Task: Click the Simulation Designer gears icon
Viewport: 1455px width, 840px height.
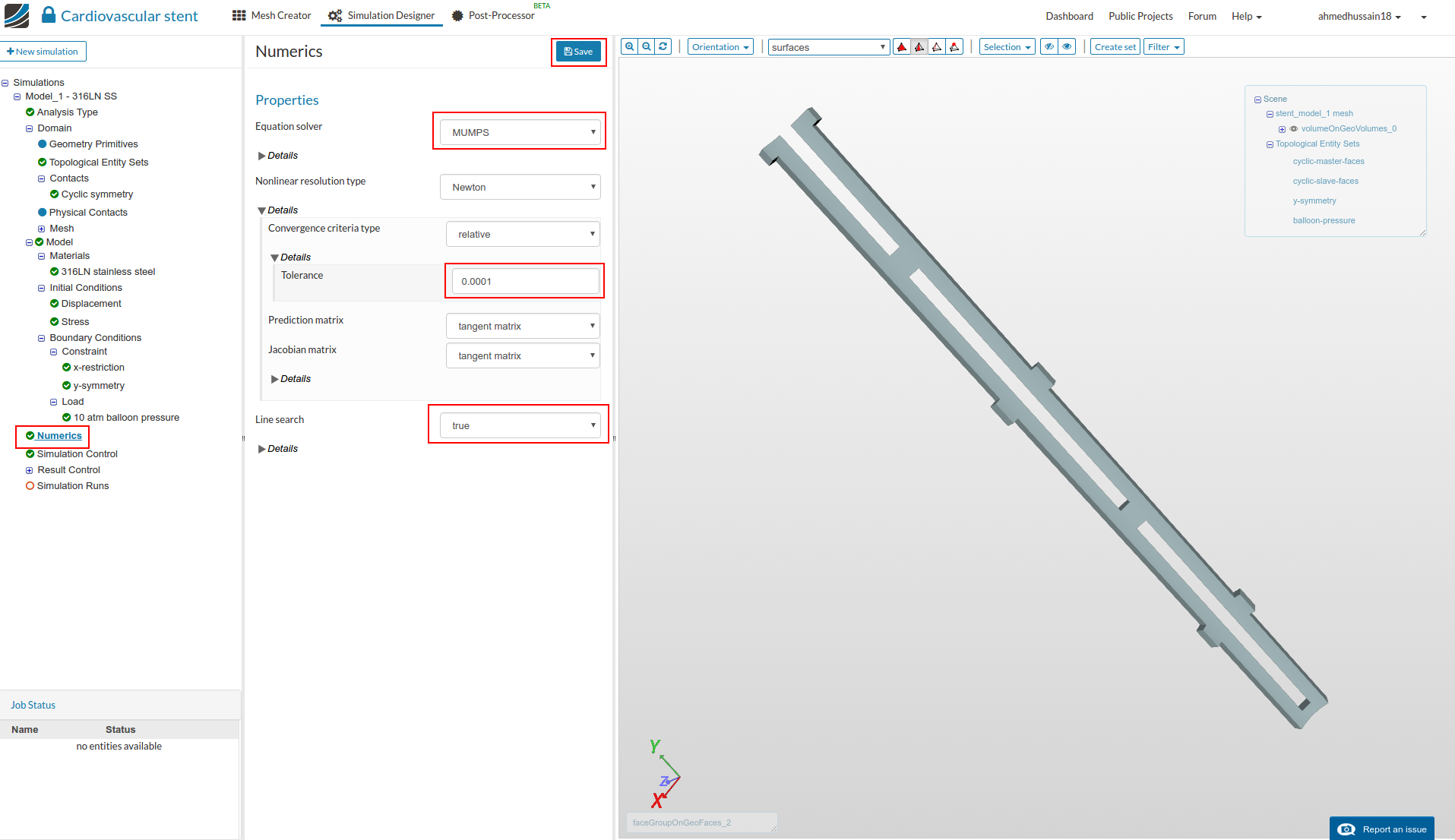Action: 335,16
